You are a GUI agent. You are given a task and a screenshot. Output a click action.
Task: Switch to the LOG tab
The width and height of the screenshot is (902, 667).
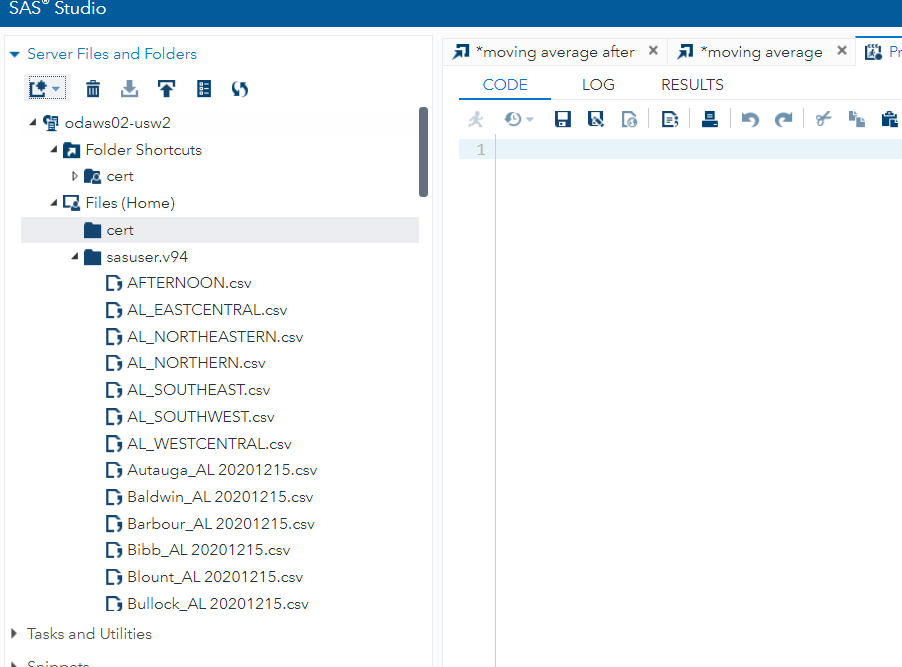598,85
